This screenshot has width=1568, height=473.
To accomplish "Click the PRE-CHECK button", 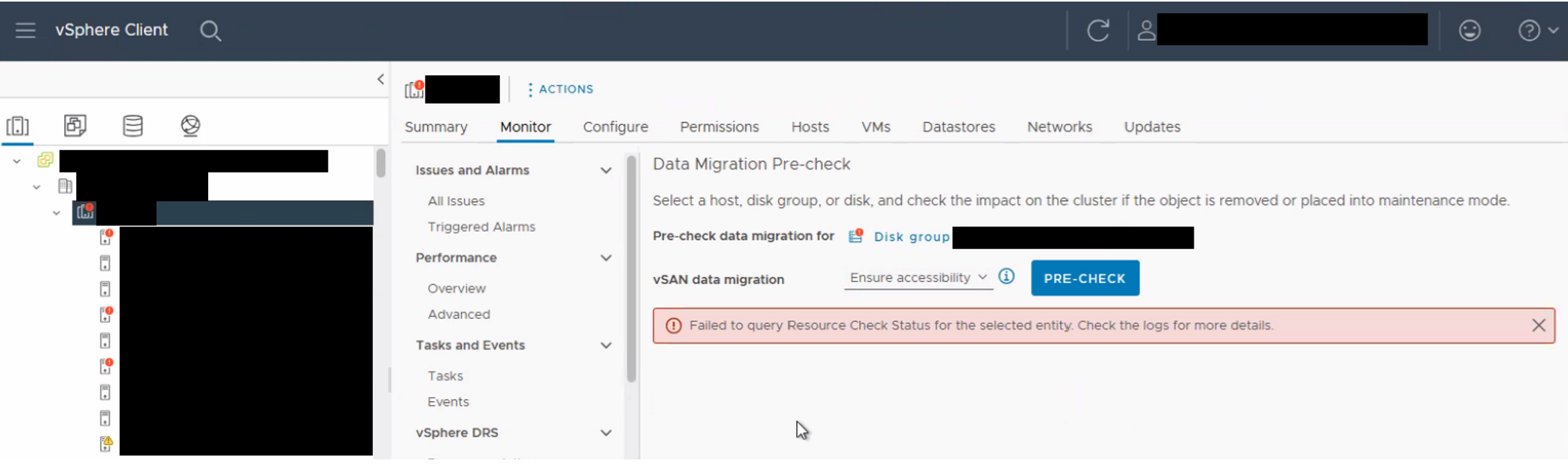I will [x=1084, y=278].
